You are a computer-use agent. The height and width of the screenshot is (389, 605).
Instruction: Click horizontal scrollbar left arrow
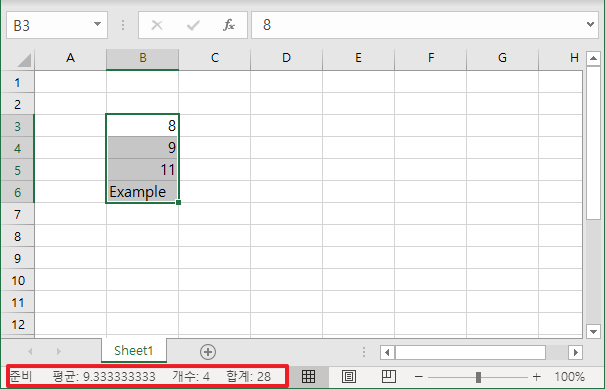coord(387,352)
